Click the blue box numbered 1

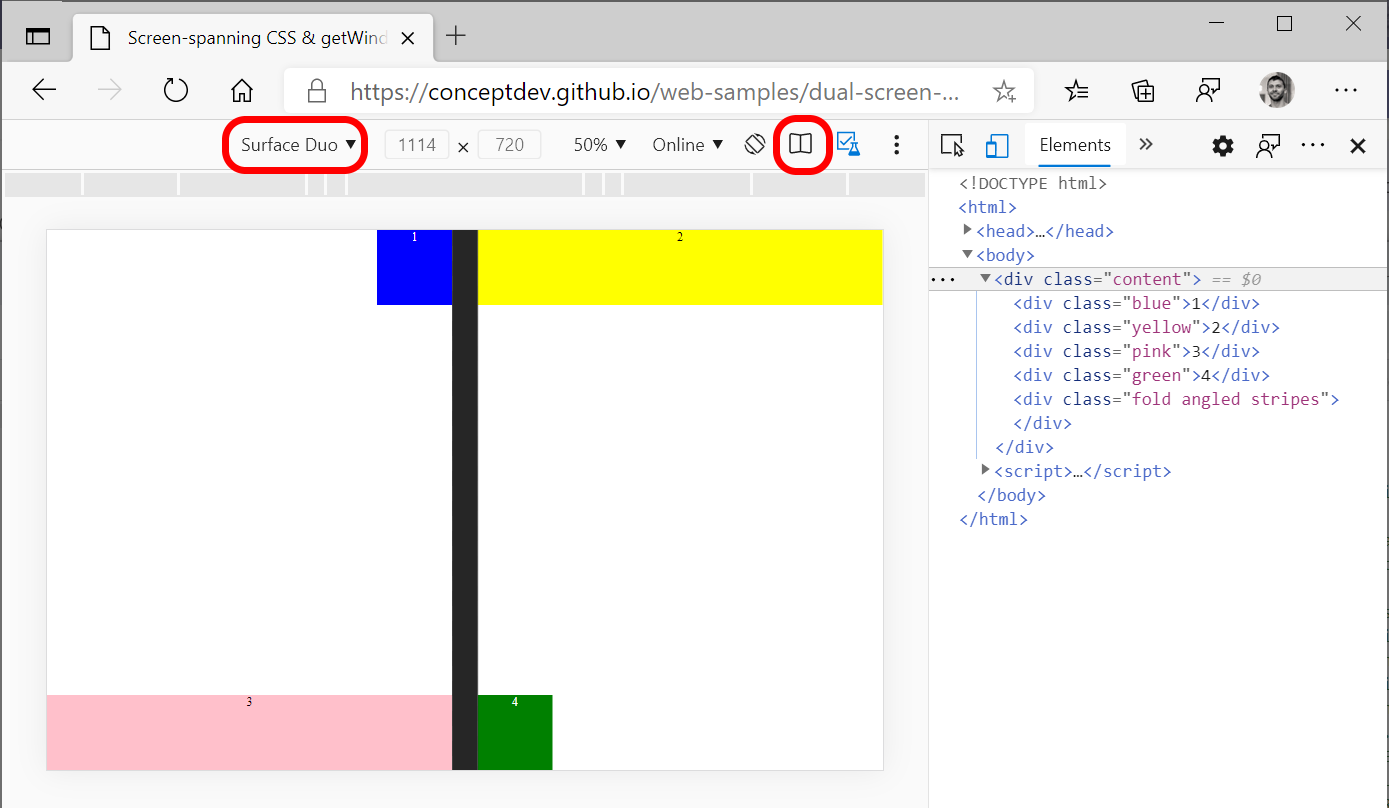414,267
